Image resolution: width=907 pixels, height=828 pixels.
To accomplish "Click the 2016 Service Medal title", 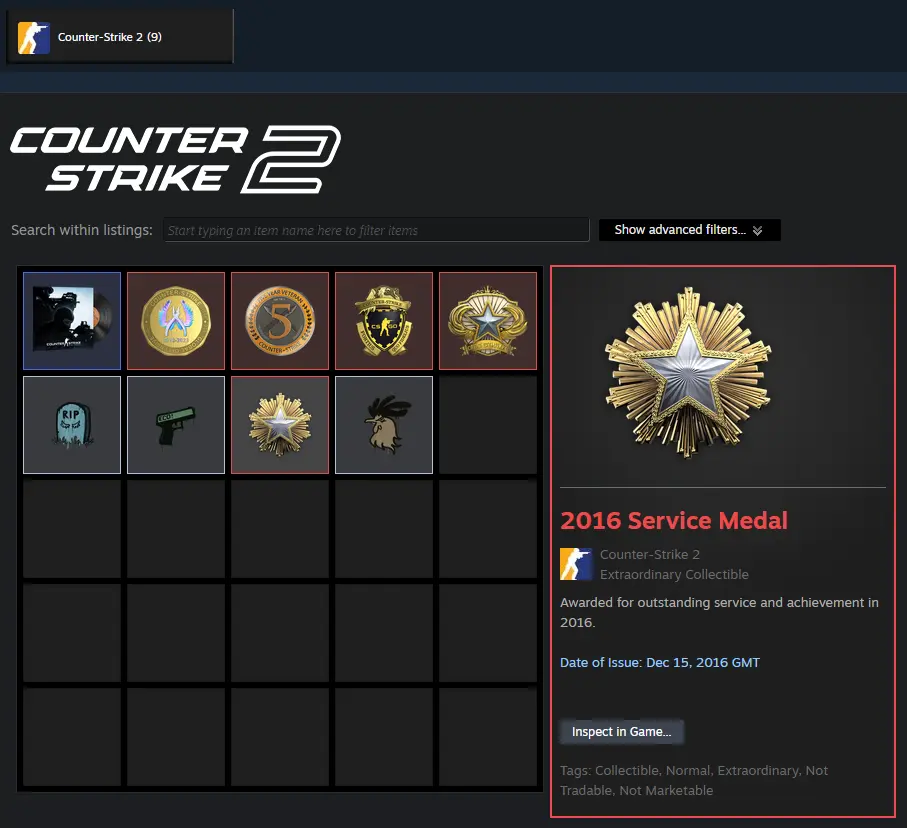I will [x=674, y=520].
